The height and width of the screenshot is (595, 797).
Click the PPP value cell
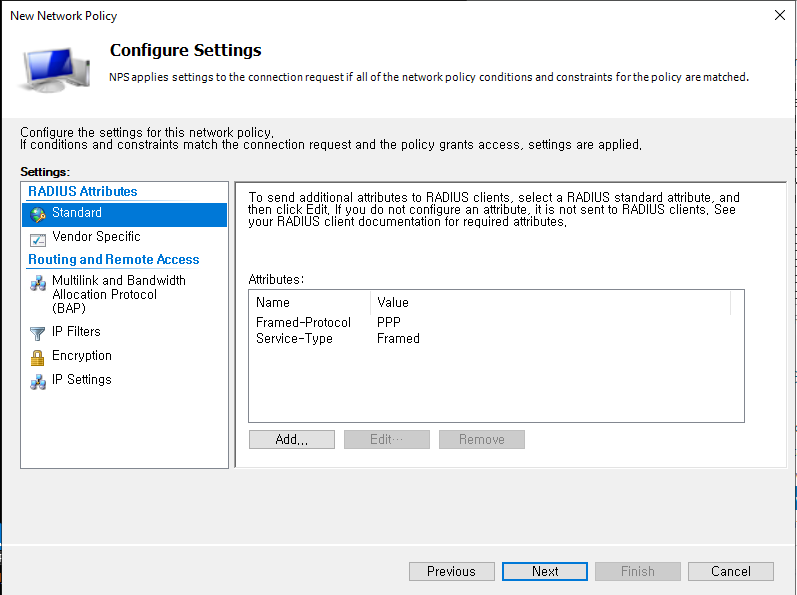click(389, 322)
